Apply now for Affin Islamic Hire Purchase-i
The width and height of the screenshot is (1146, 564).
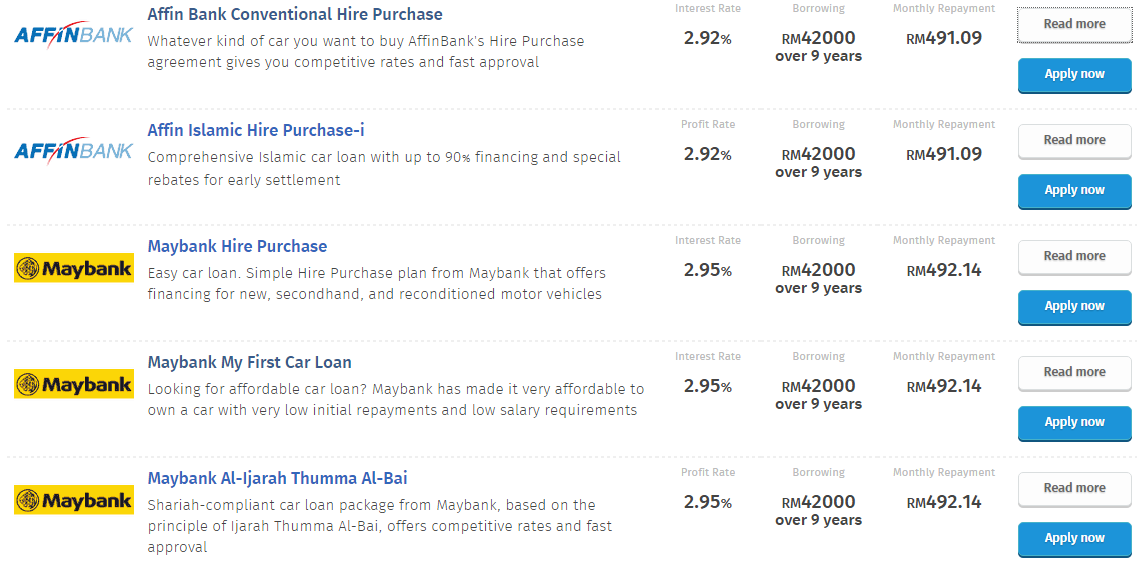pos(1074,191)
